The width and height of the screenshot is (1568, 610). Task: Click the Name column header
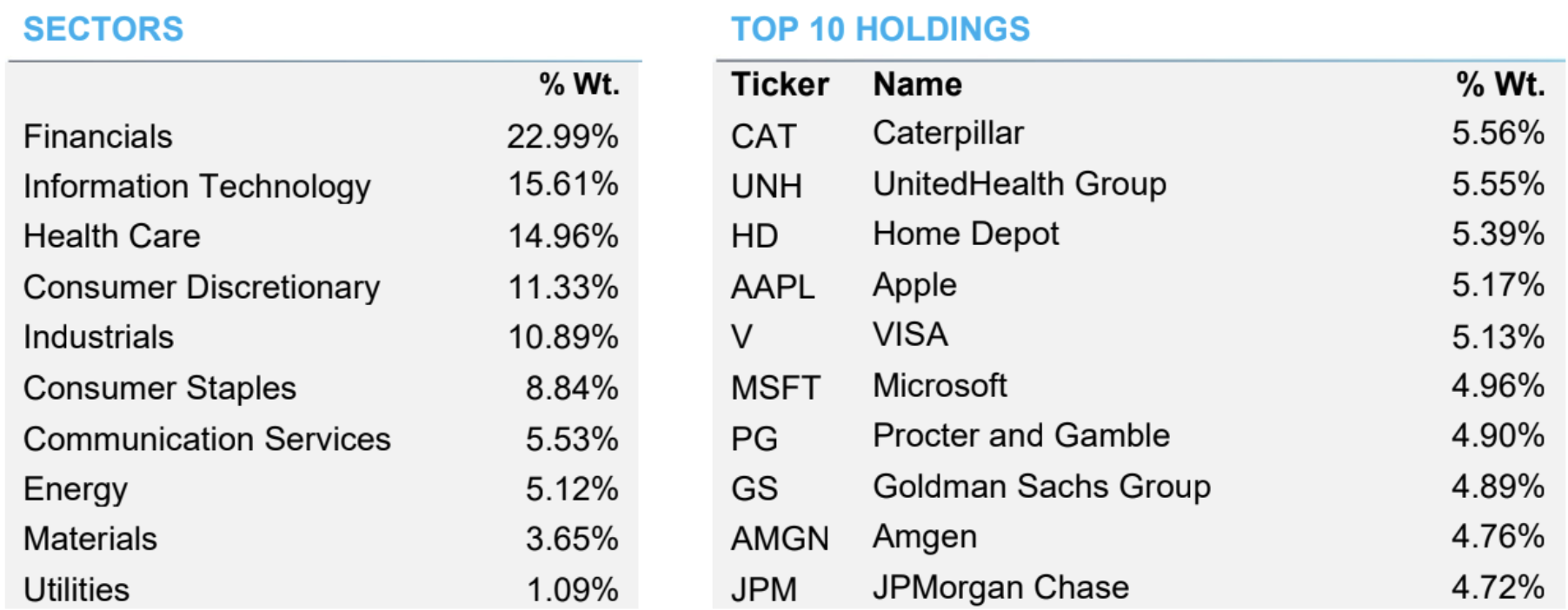[x=917, y=84]
